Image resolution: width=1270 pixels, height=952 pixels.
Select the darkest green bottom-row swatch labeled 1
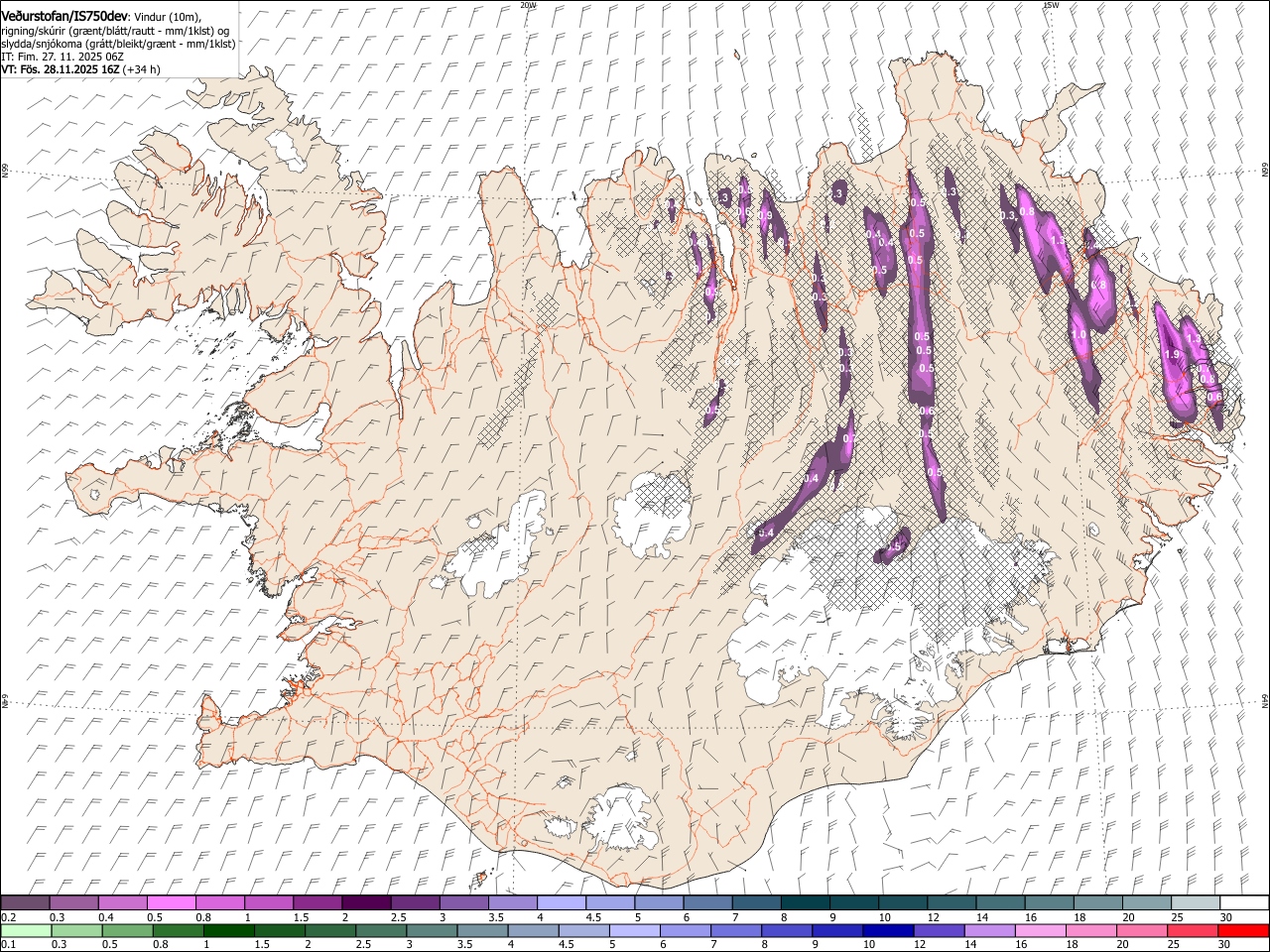[x=228, y=930]
